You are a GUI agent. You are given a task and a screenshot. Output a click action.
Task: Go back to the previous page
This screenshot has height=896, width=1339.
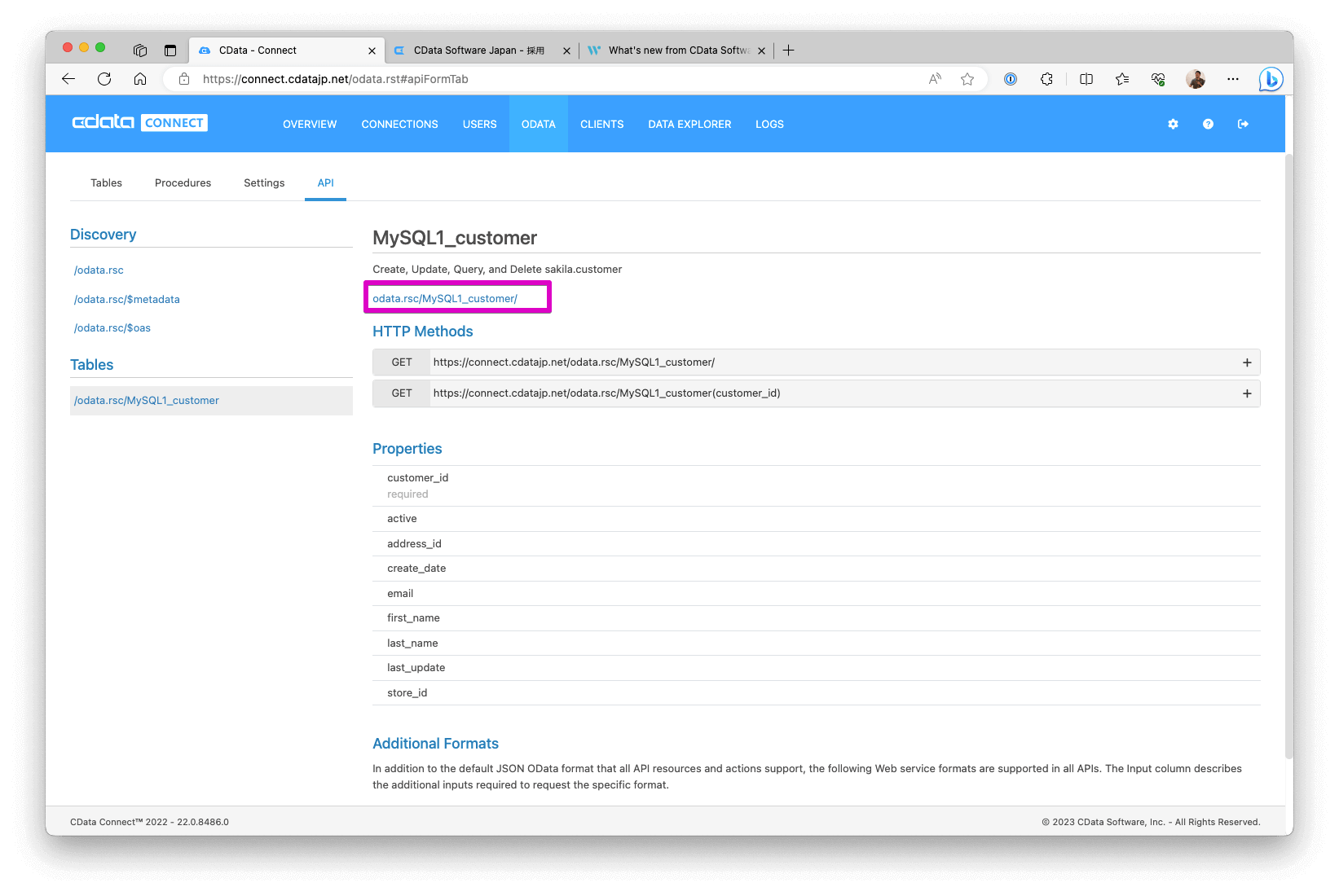pos(68,79)
